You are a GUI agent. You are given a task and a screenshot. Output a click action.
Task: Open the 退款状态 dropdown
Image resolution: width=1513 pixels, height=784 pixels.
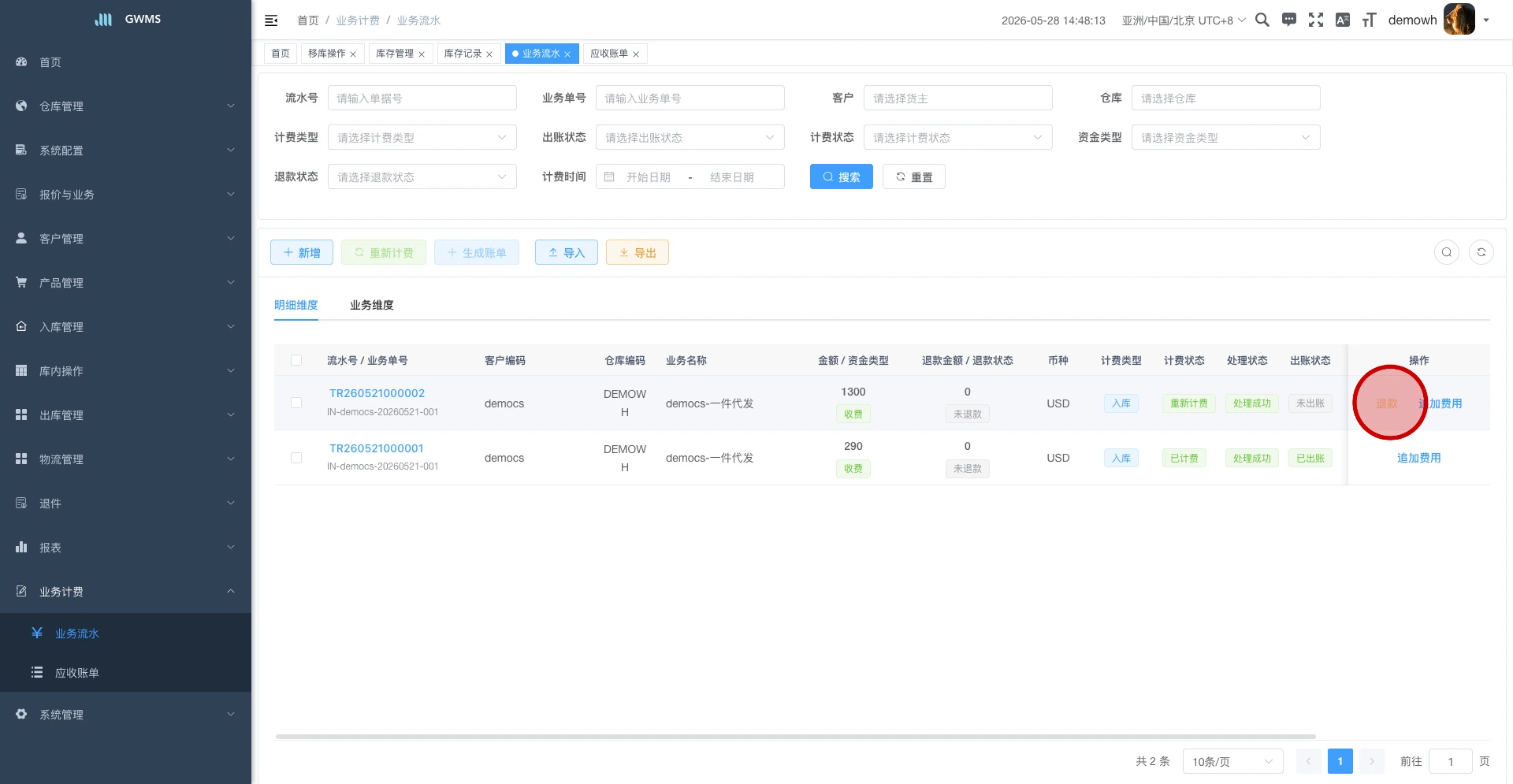tap(422, 176)
